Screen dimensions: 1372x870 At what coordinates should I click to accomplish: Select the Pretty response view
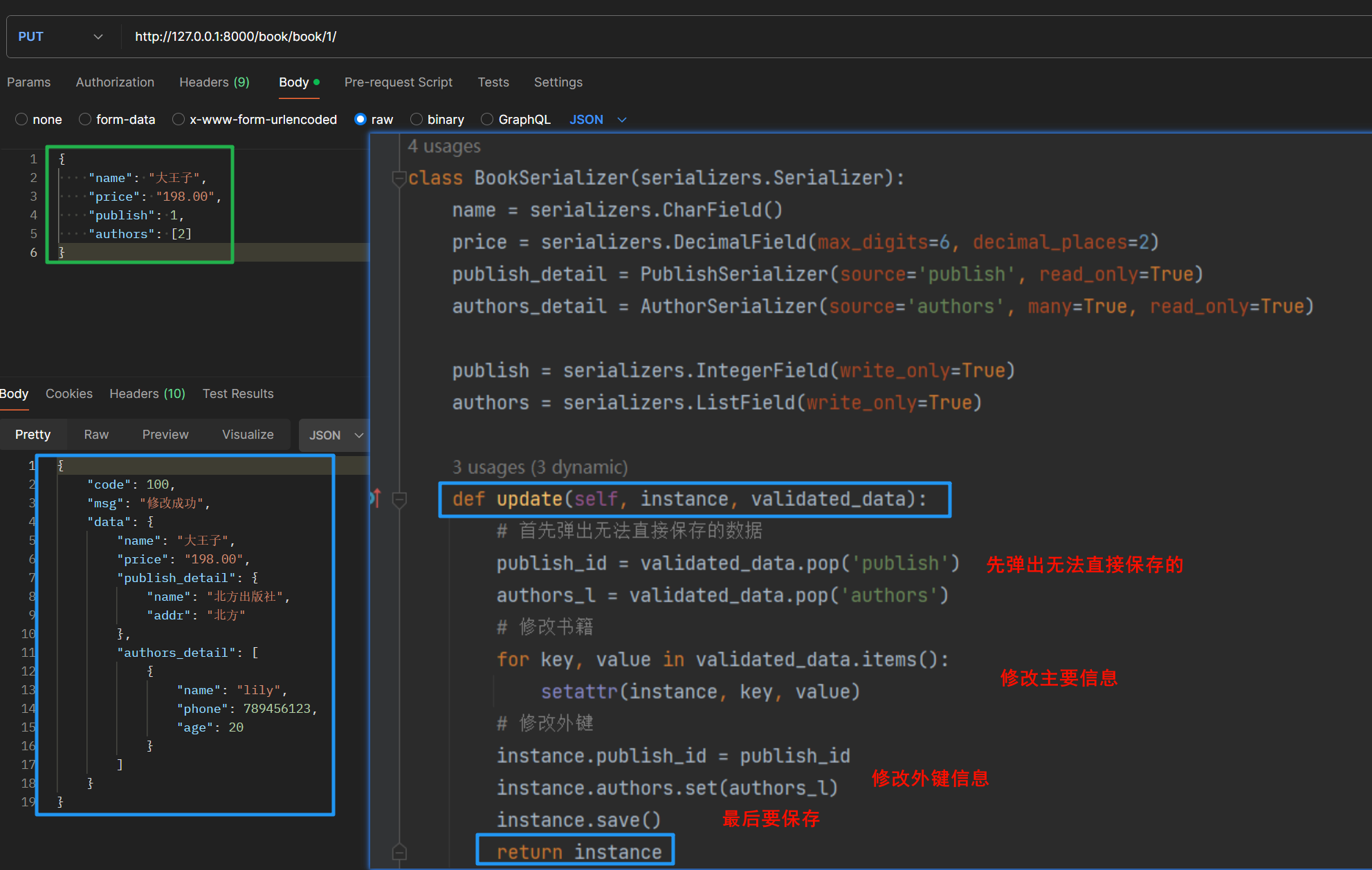[33, 435]
